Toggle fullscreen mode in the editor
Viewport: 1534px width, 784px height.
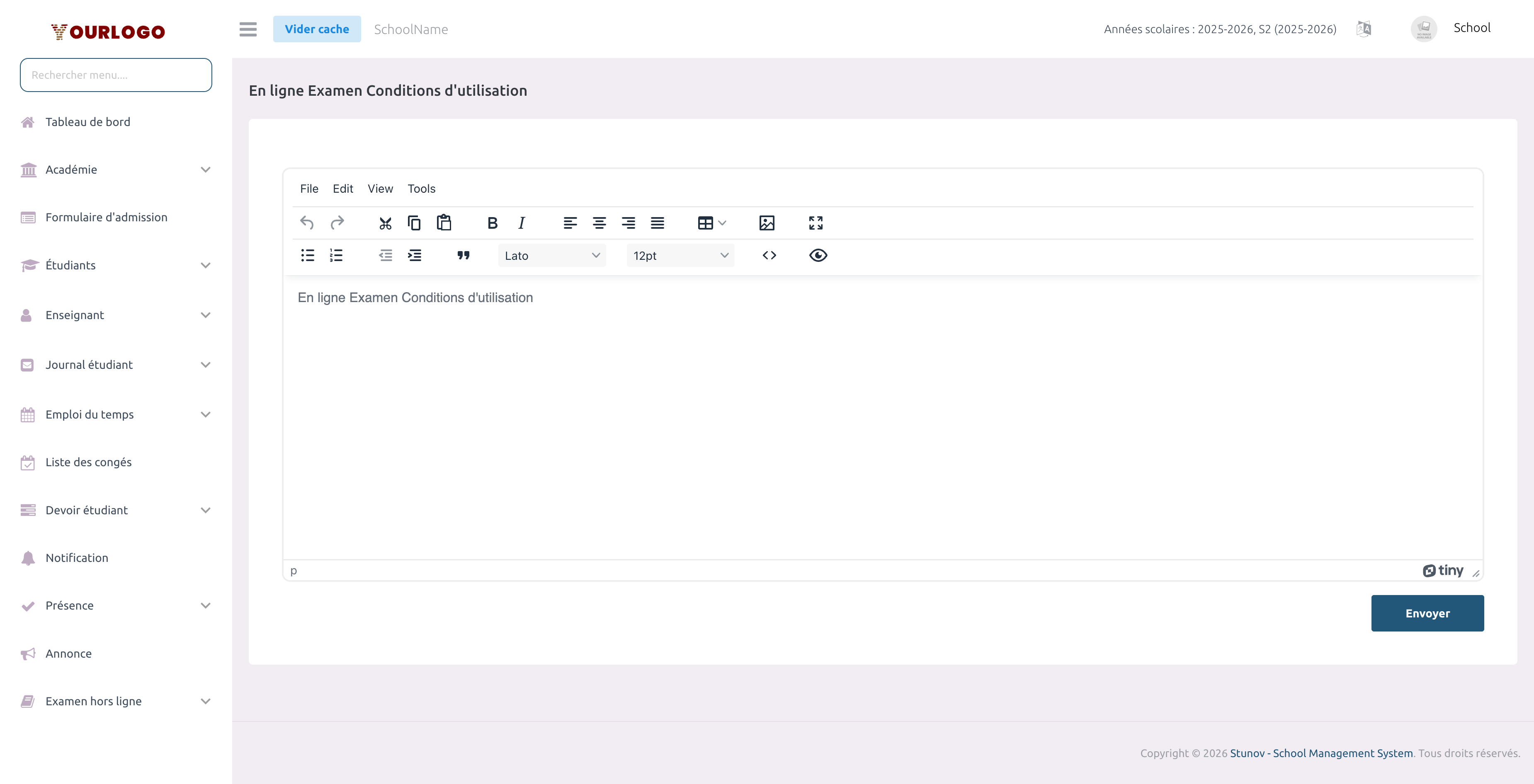pyautogui.click(x=815, y=223)
